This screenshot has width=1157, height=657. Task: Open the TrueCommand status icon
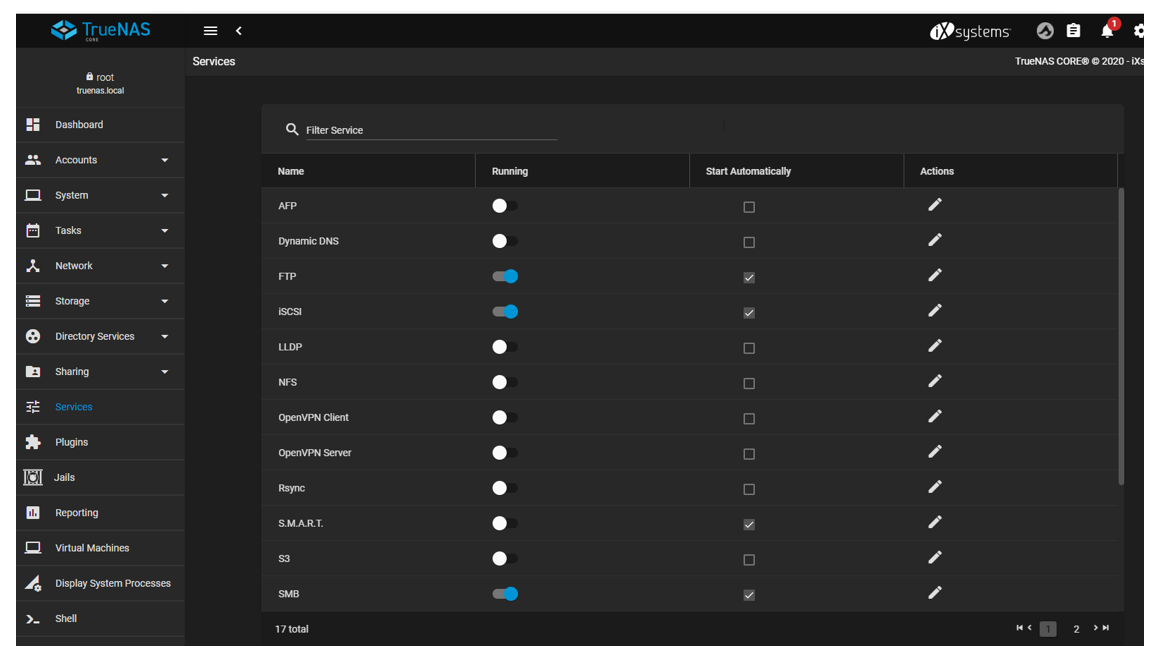(1045, 31)
